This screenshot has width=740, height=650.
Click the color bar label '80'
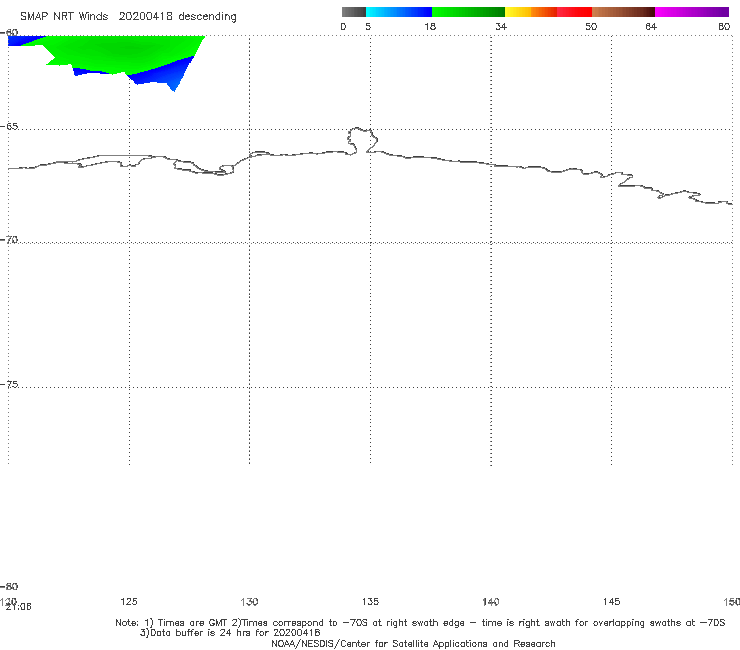pyautogui.click(x=724, y=26)
